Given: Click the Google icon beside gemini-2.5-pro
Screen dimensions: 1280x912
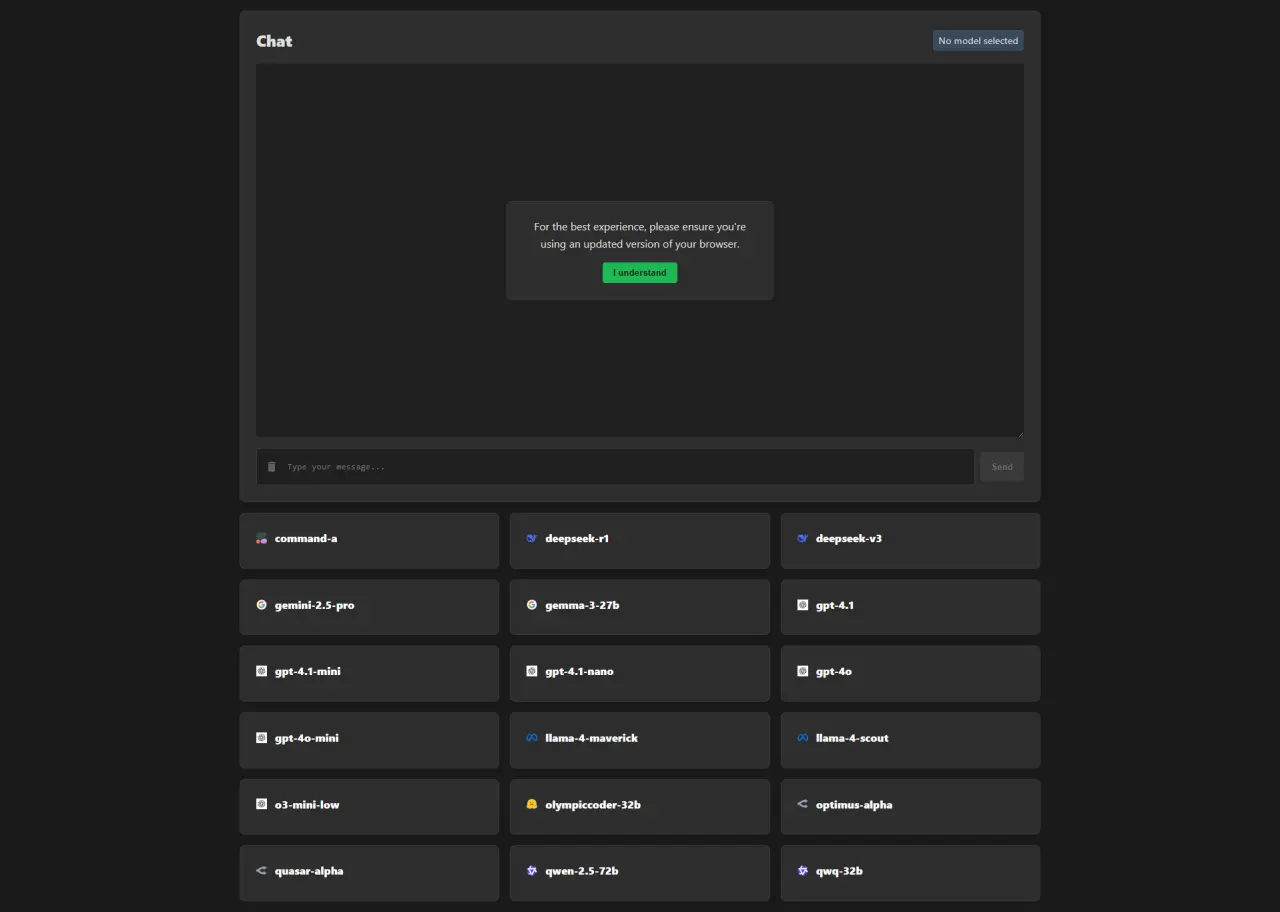Looking at the screenshot, I should [261, 605].
